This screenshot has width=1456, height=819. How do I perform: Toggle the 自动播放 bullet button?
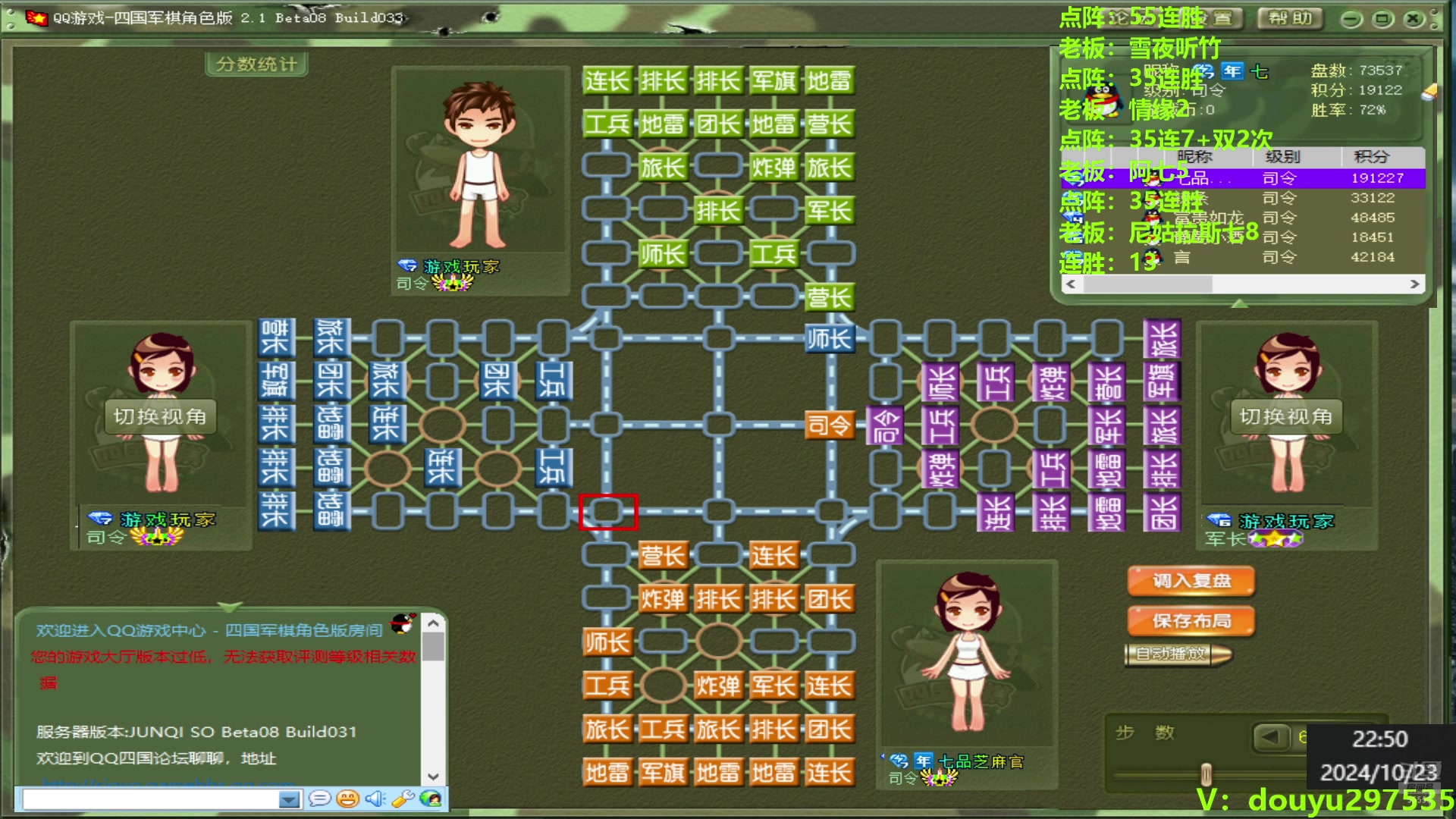click(1177, 654)
